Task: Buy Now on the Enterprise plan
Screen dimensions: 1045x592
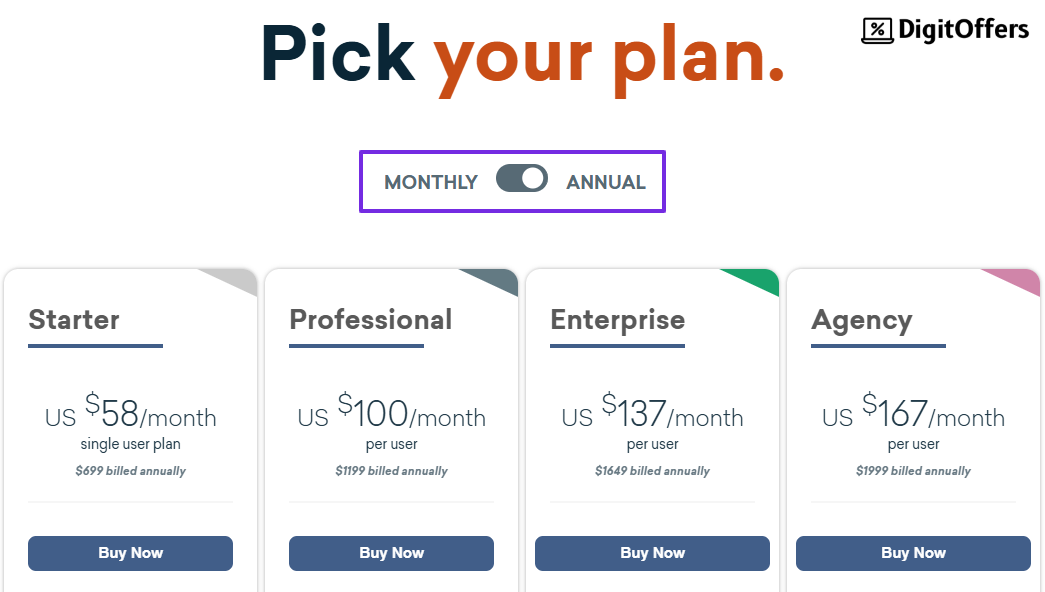Action: click(652, 553)
